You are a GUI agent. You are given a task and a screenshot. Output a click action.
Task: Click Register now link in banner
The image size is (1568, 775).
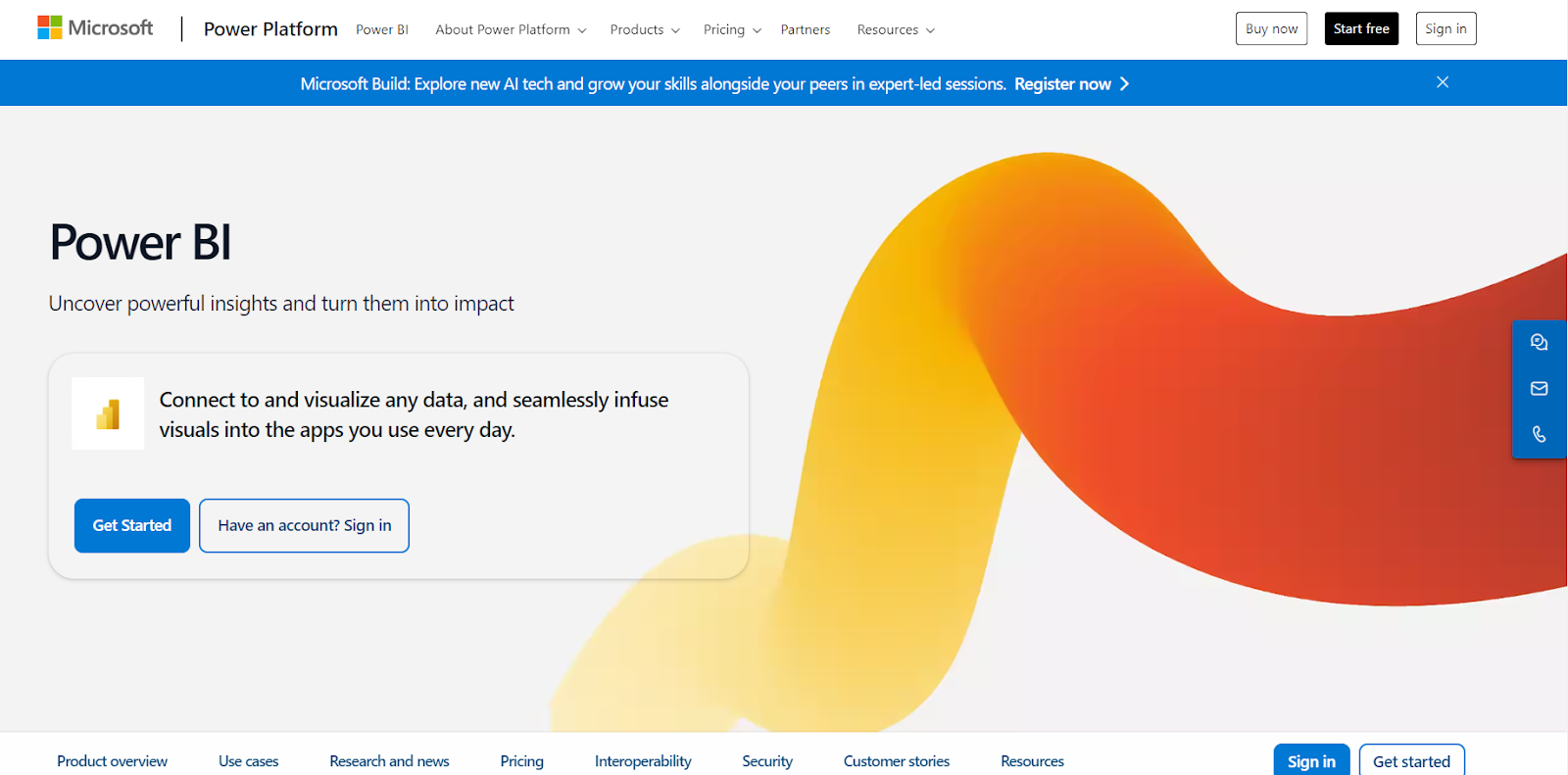click(1062, 84)
